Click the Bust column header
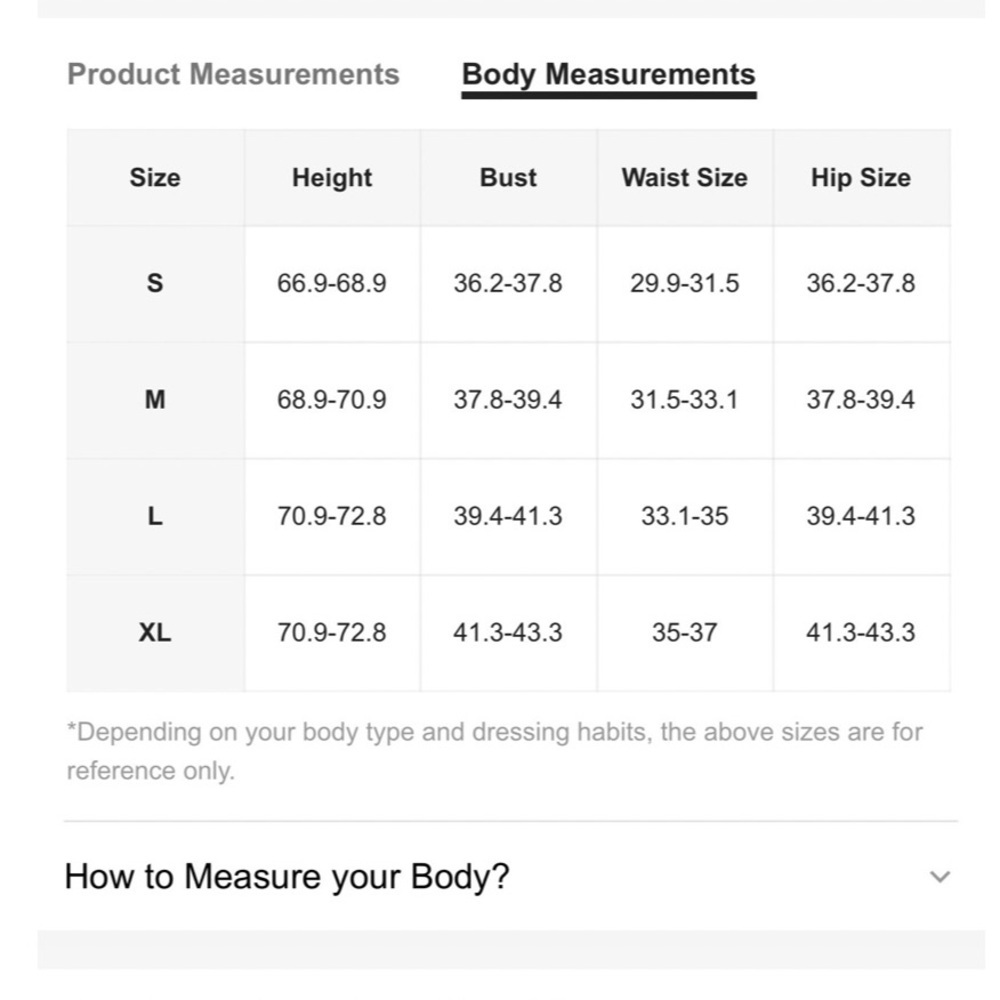1000x1000 pixels. pos(508,177)
